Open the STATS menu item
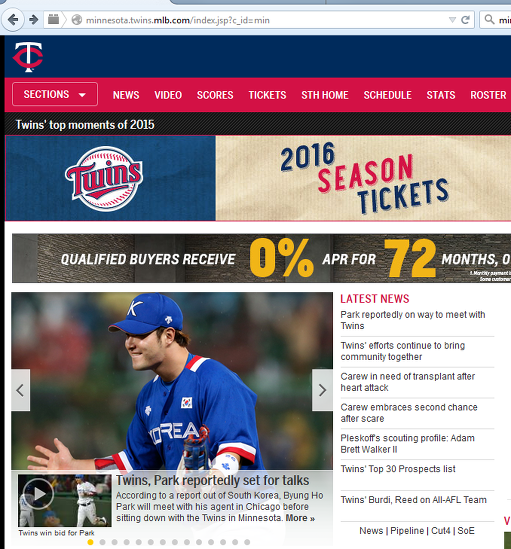 [x=441, y=95]
